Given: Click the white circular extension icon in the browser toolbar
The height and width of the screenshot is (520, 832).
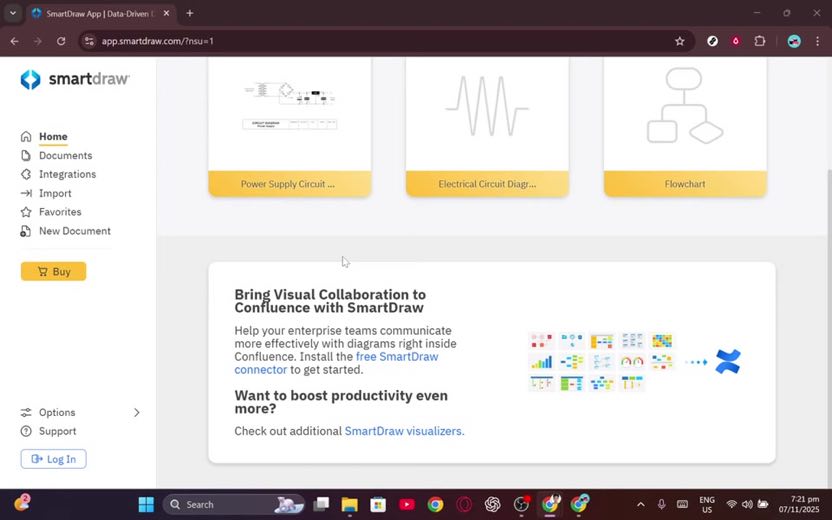Looking at the screenshot, I should click(713, 41).
